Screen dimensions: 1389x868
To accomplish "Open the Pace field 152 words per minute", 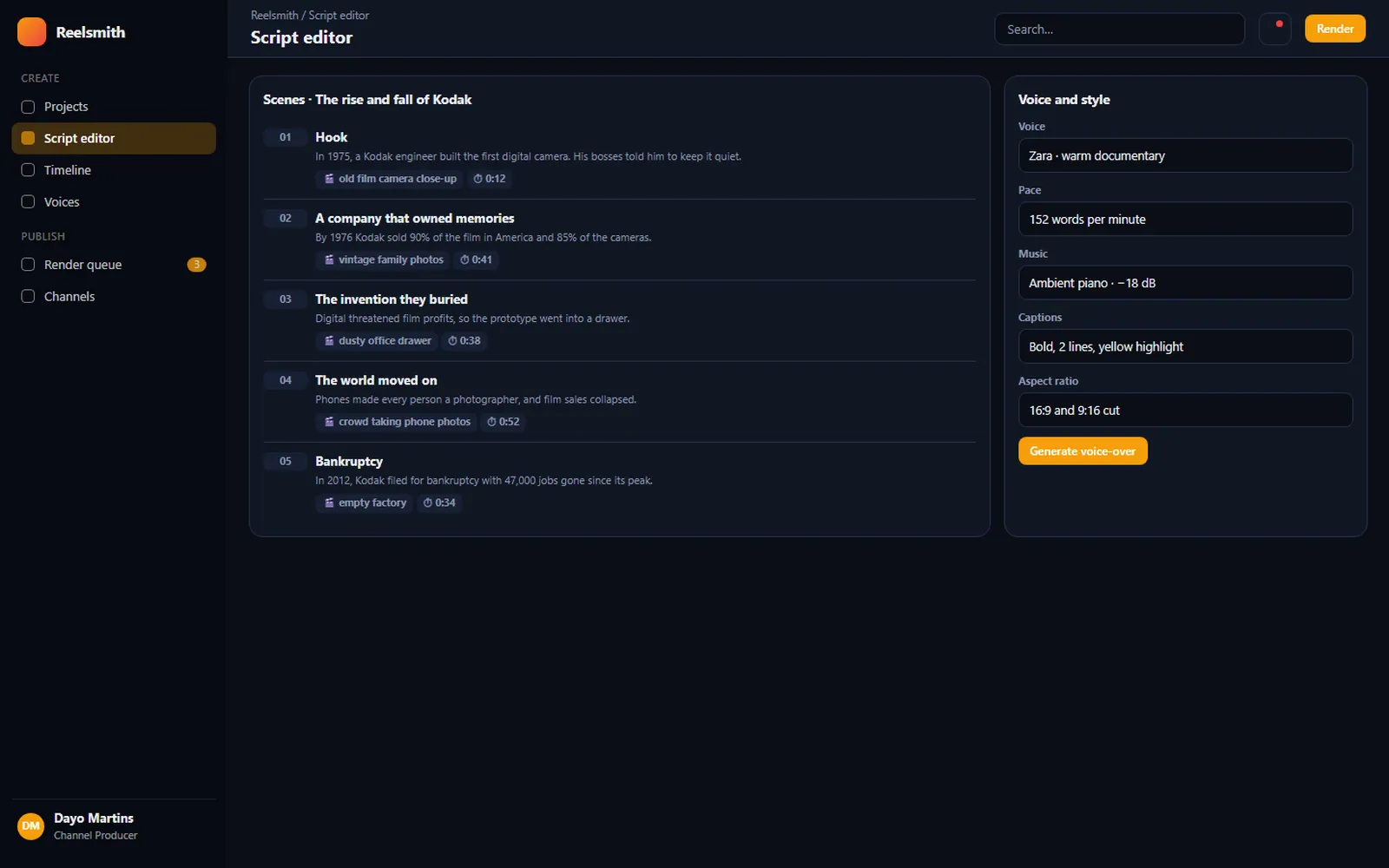I will (1185, 219).
